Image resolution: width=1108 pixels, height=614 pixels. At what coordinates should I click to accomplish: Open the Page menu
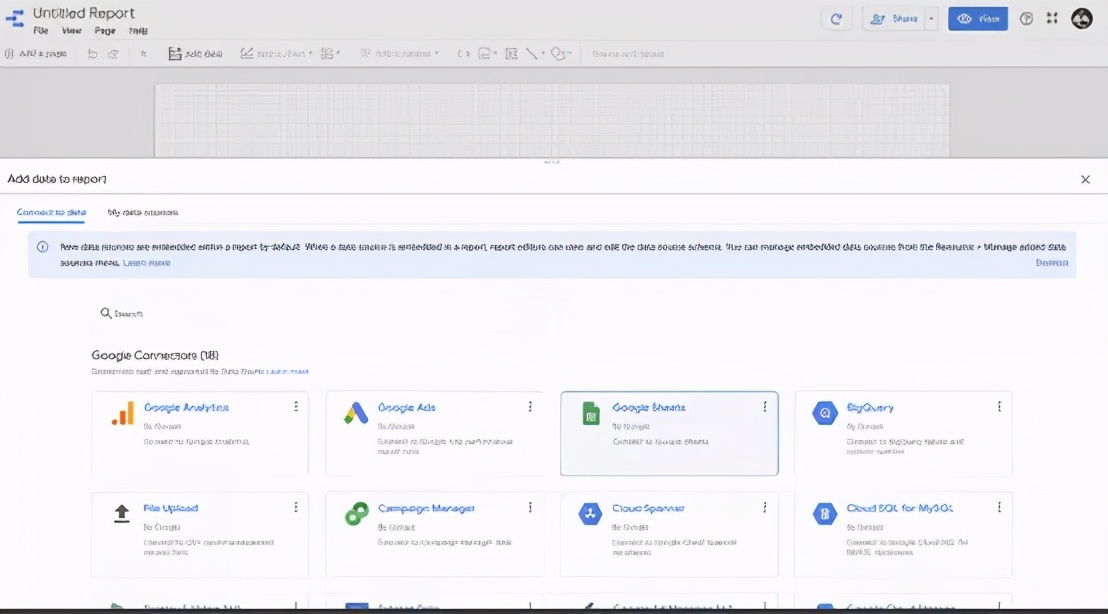point(105,31)
